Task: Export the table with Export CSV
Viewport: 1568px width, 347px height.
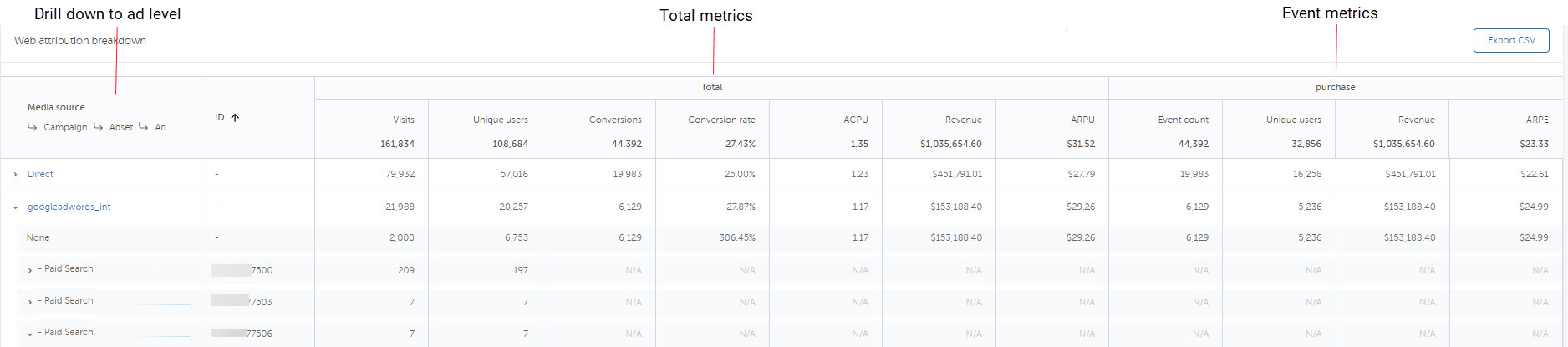Action: point(1510,40)
